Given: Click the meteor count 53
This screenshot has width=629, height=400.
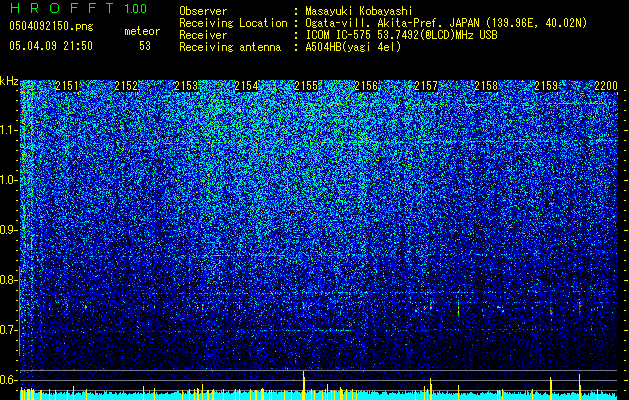Looking at the screenshot, I should [145, 46].
